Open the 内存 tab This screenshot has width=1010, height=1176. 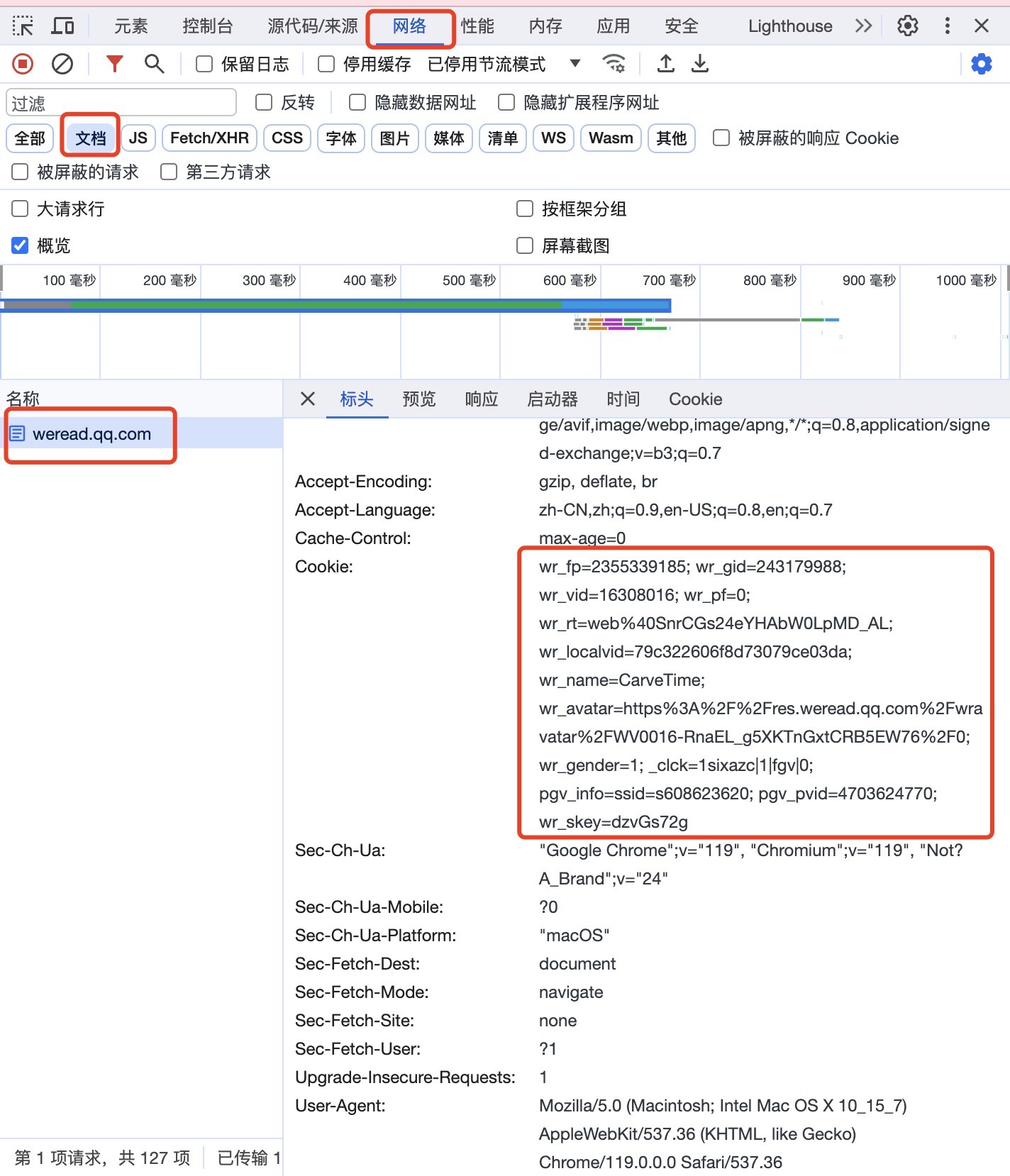tap(545, 26)
